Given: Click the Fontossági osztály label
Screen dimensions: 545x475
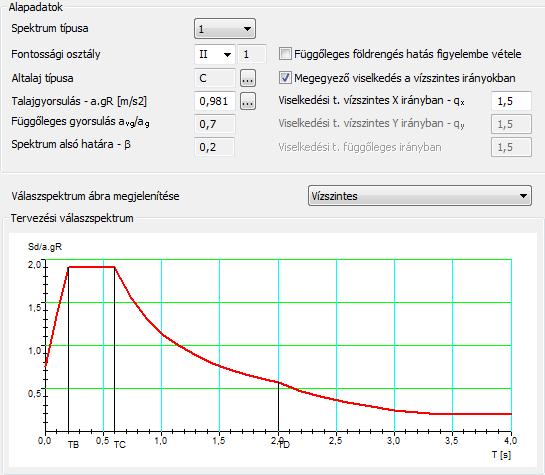Looking at the screenshot, I should (x=56, y=54).
